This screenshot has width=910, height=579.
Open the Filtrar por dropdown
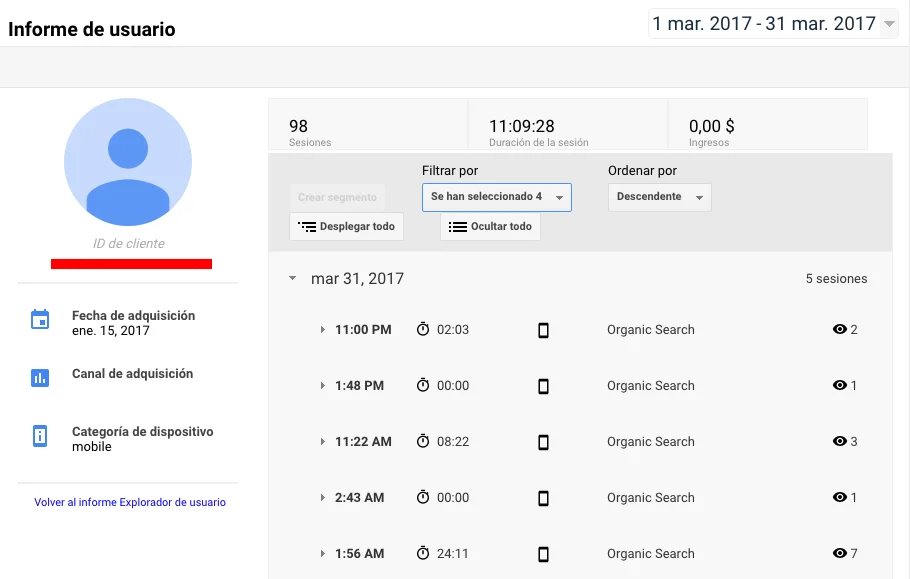(496, 197)
